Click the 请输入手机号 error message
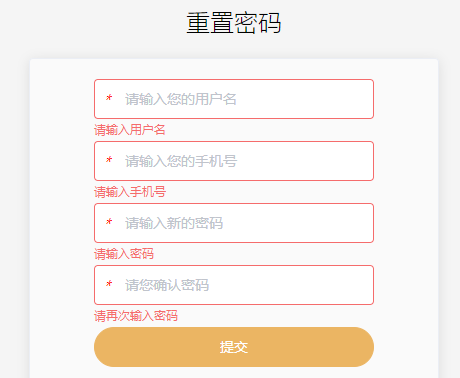 (x=130, y=192)
